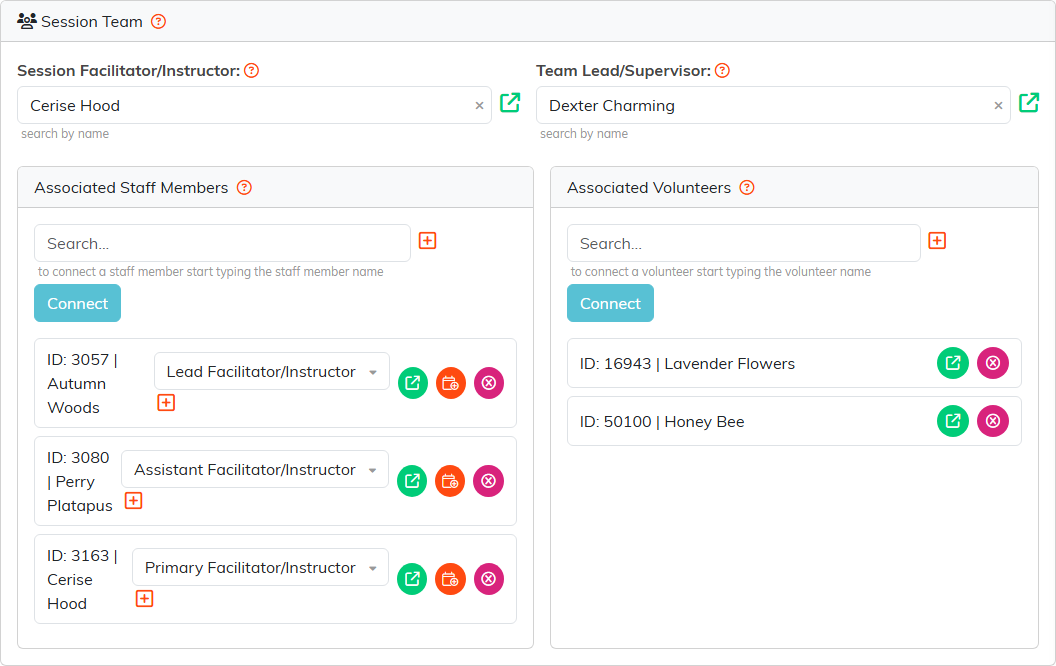Click Connect button under volunteer search

[610, 303]
